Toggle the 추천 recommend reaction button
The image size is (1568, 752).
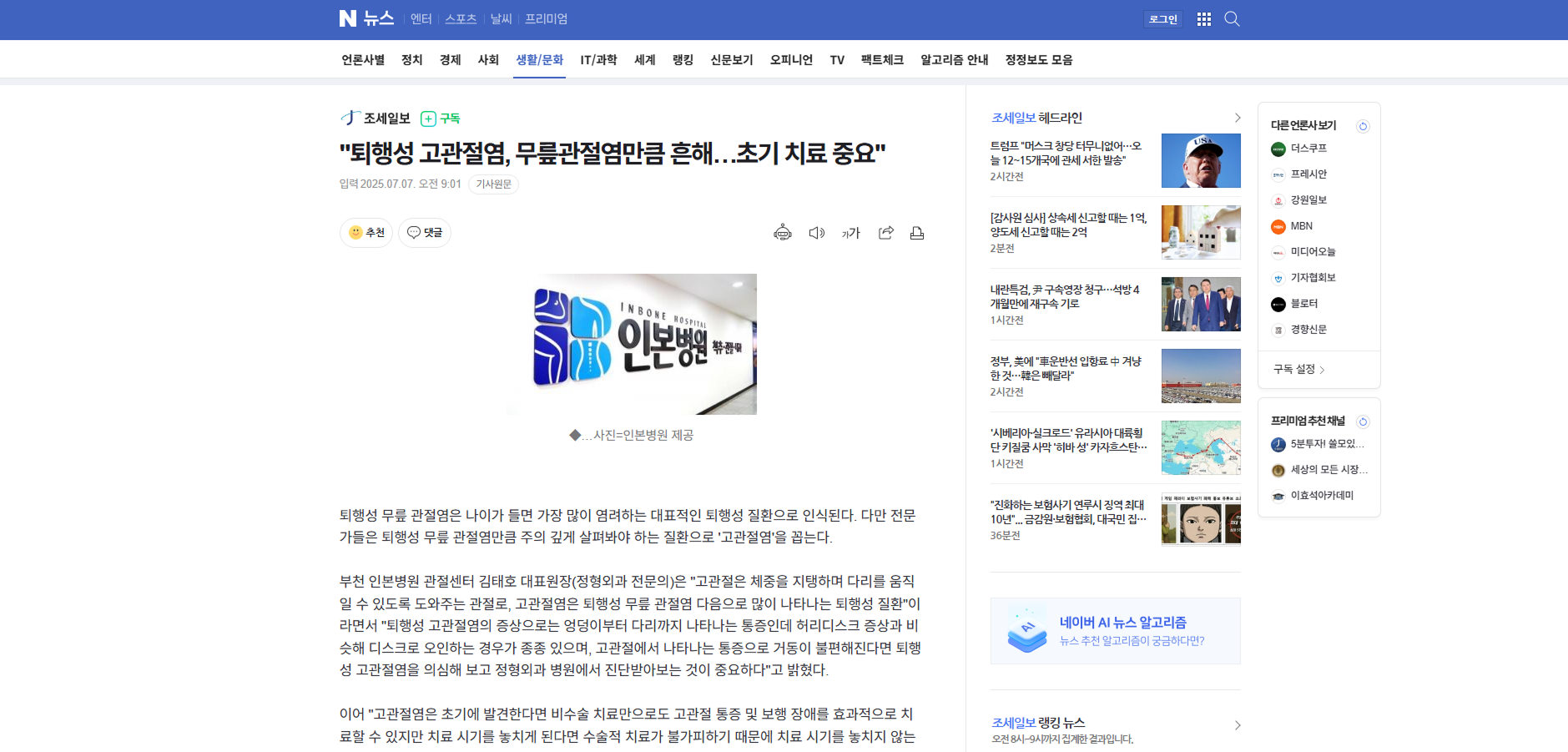(x=366, y=233)
